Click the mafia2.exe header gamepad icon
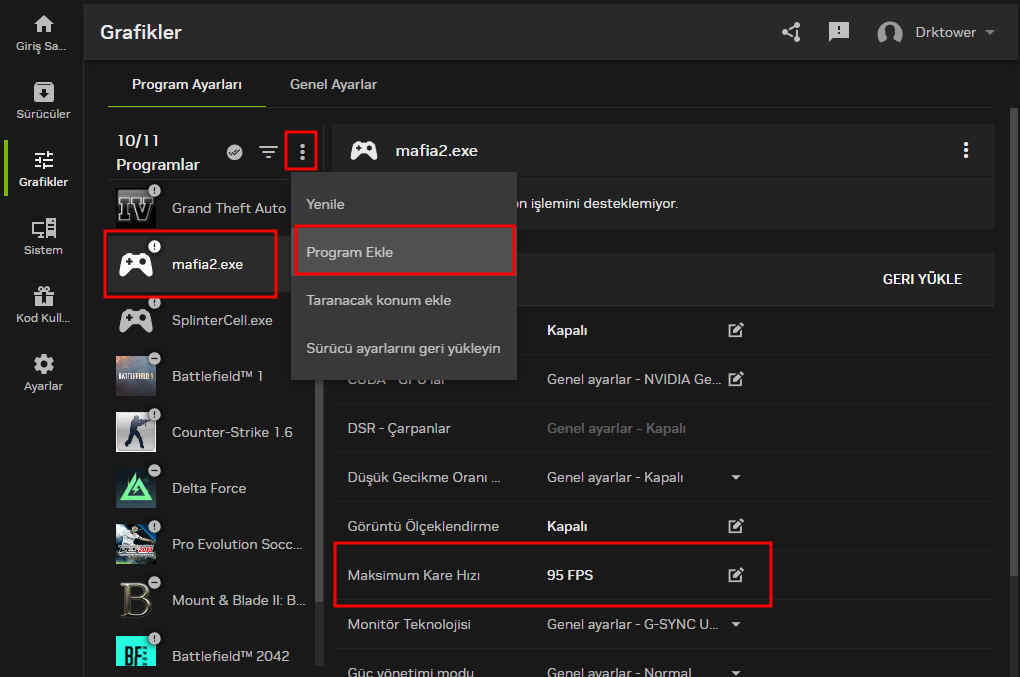Screen dimensions: 1020x677 click(364, 150)
